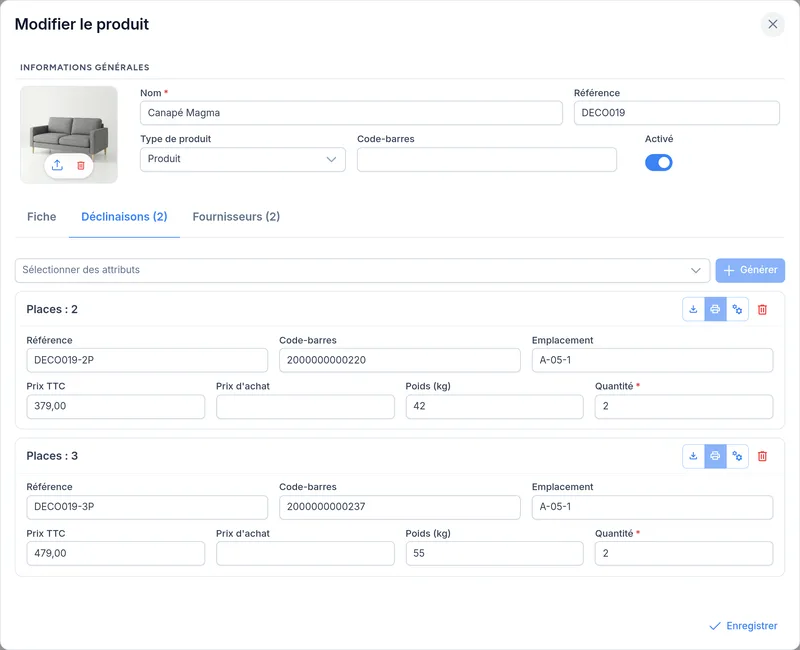
Task: Edit the variant reference DECO019-2P
Action: 147,360
